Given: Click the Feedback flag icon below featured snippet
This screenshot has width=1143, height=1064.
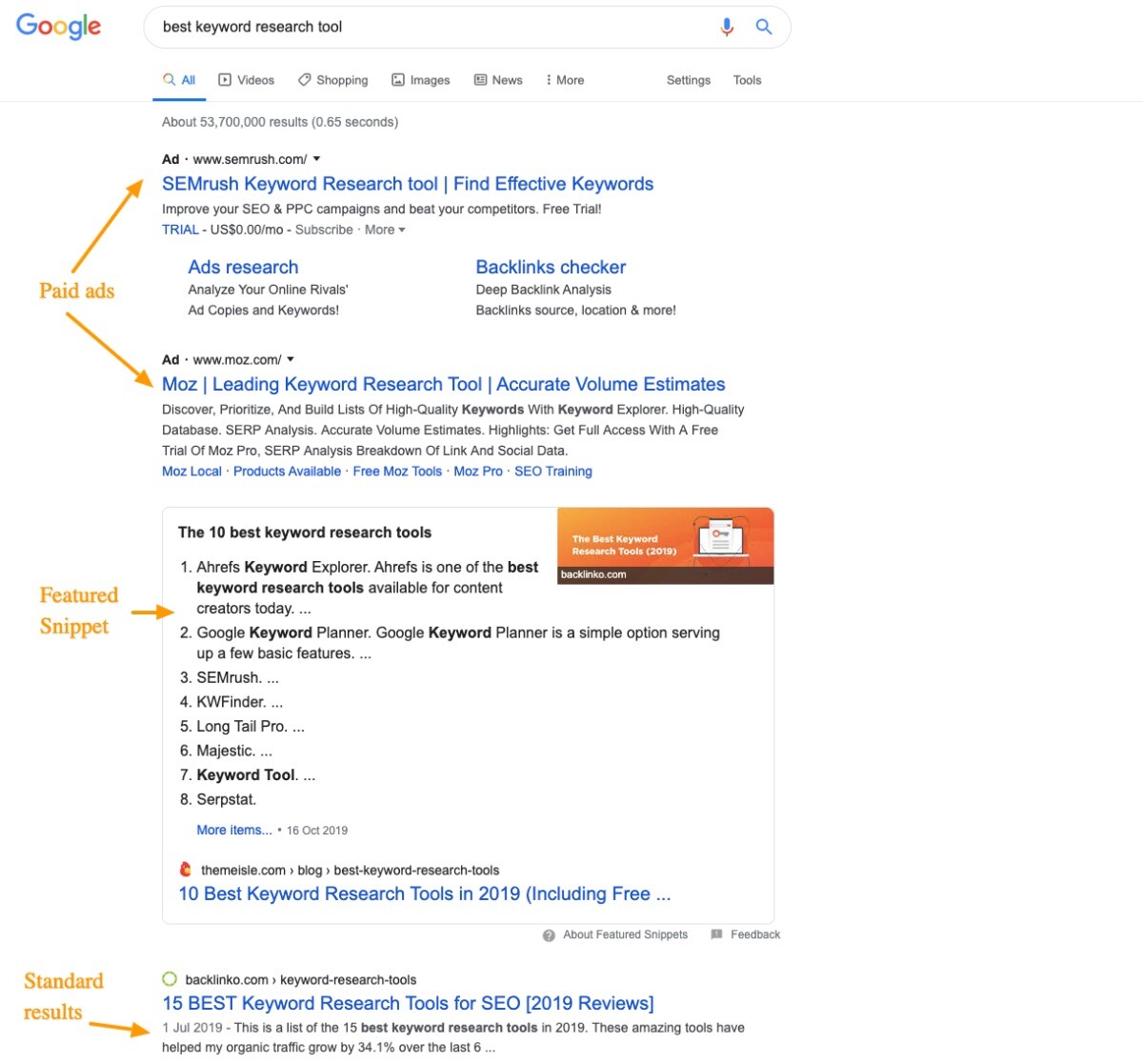Looking at the screenshot, I should [x=715, y=934].
